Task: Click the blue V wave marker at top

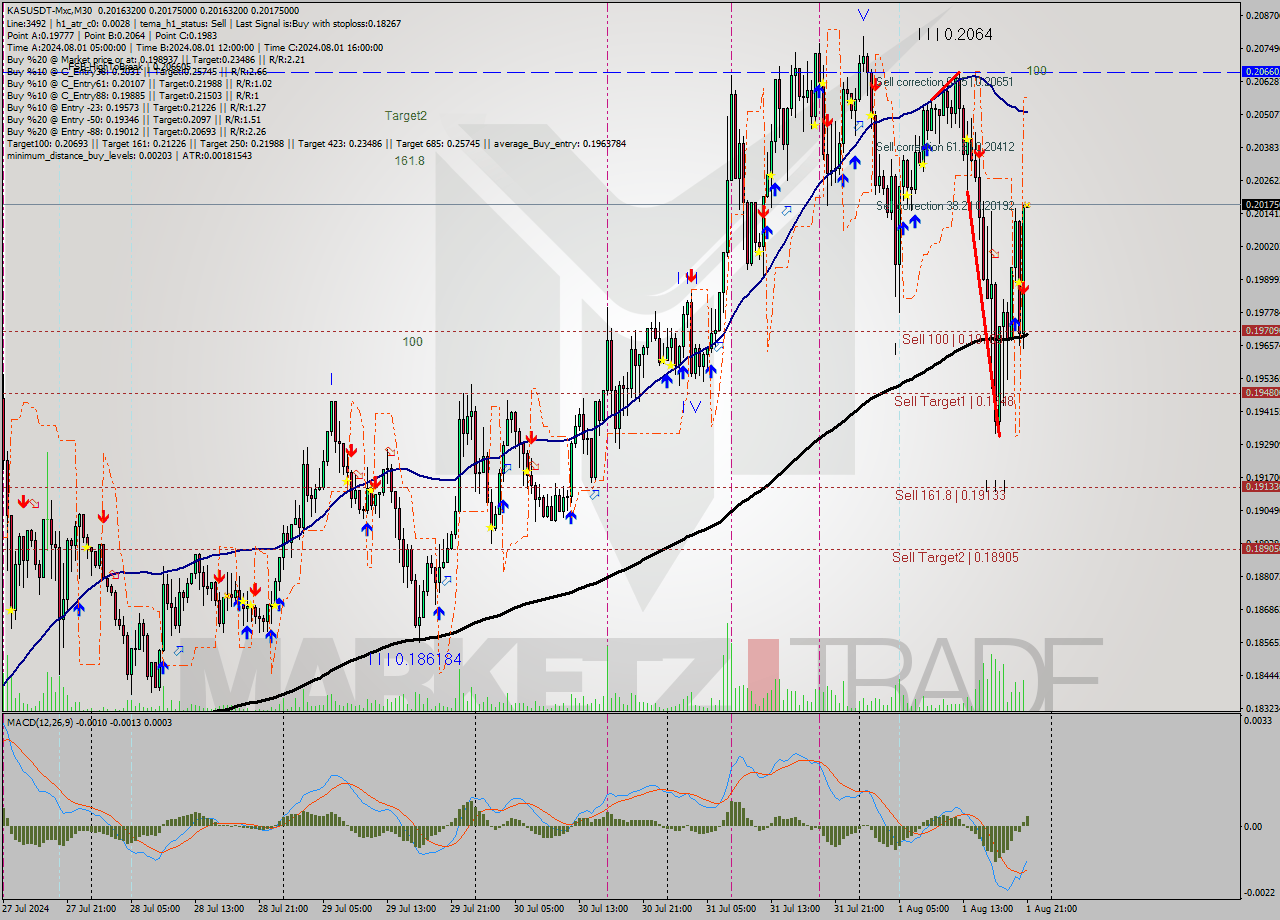Action: 863,15
